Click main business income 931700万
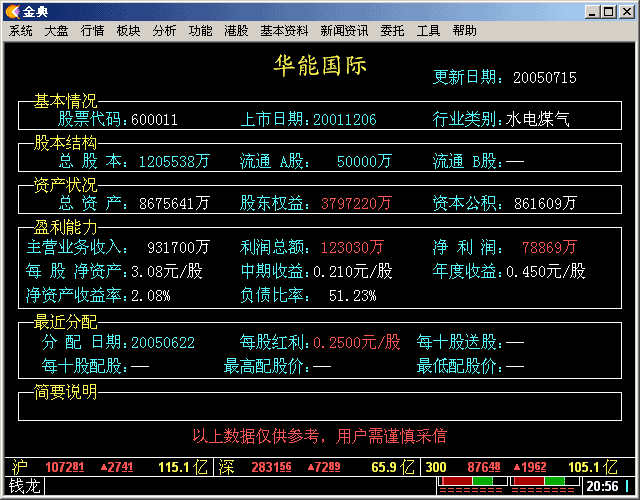The image size is (640, 500). tap(178, 247)
